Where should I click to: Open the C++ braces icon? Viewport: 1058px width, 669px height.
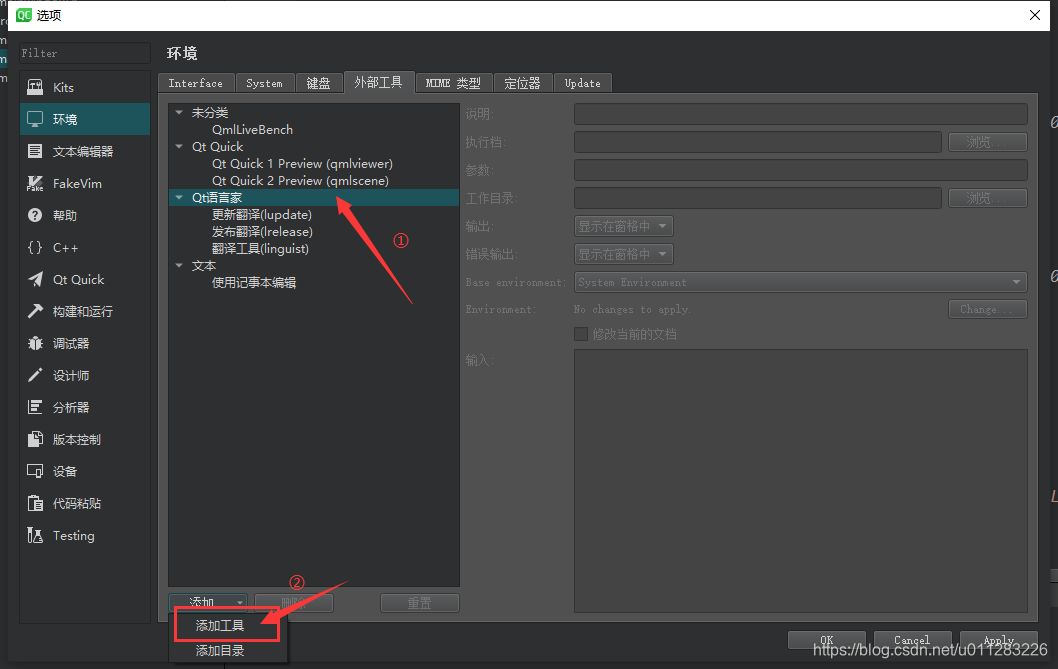tap(35, 247)
